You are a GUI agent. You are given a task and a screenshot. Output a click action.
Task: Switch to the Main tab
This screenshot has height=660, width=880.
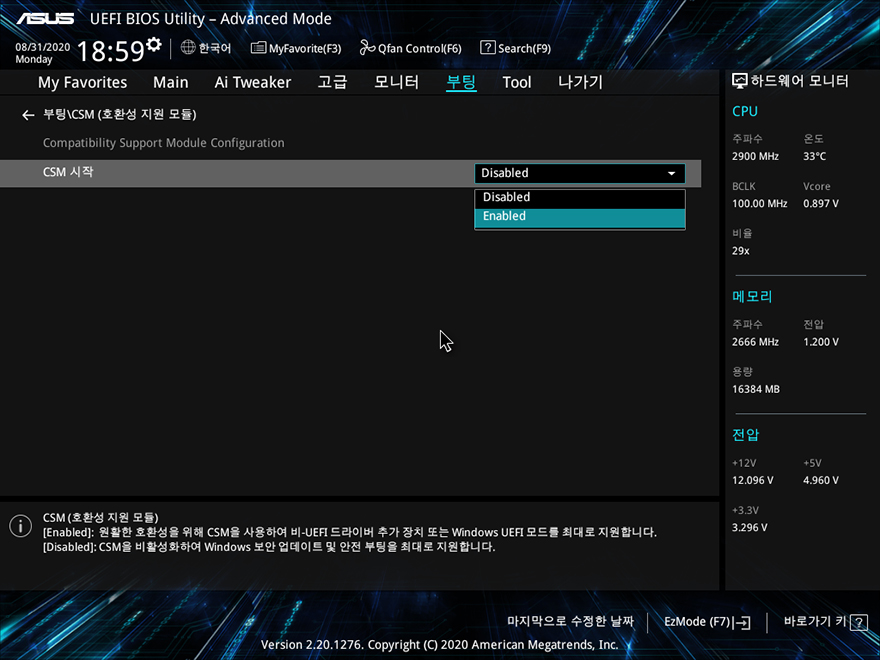pyautogui.click(x=171, y=82)
